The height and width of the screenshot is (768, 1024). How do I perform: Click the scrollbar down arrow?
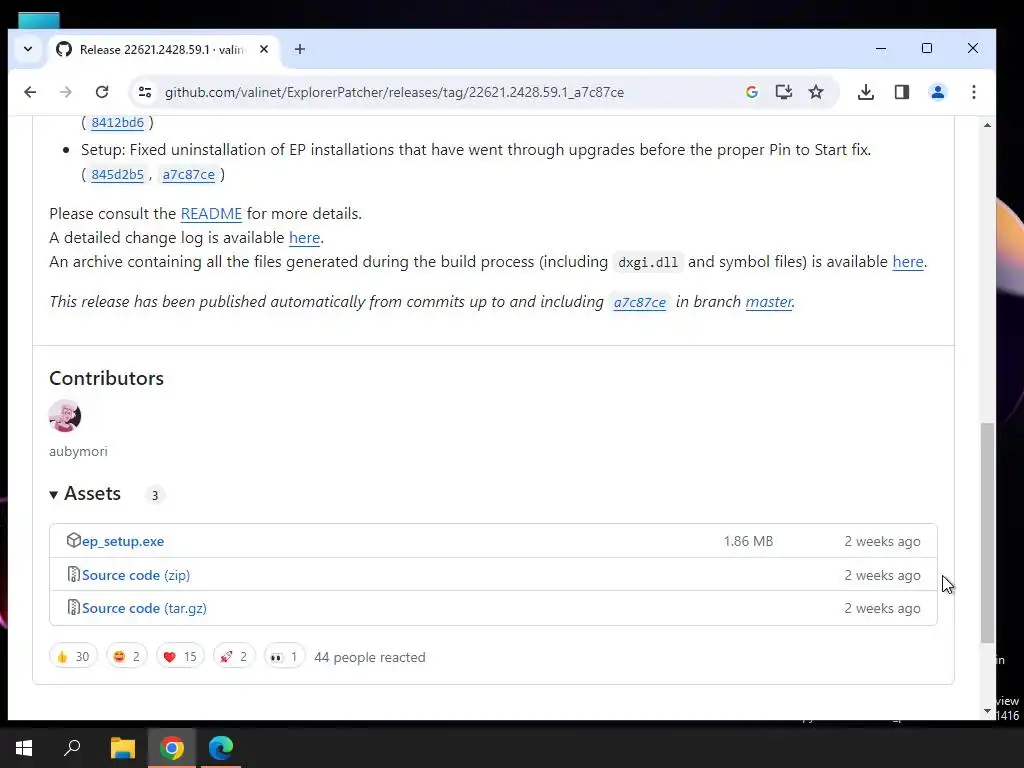point(987,711)
